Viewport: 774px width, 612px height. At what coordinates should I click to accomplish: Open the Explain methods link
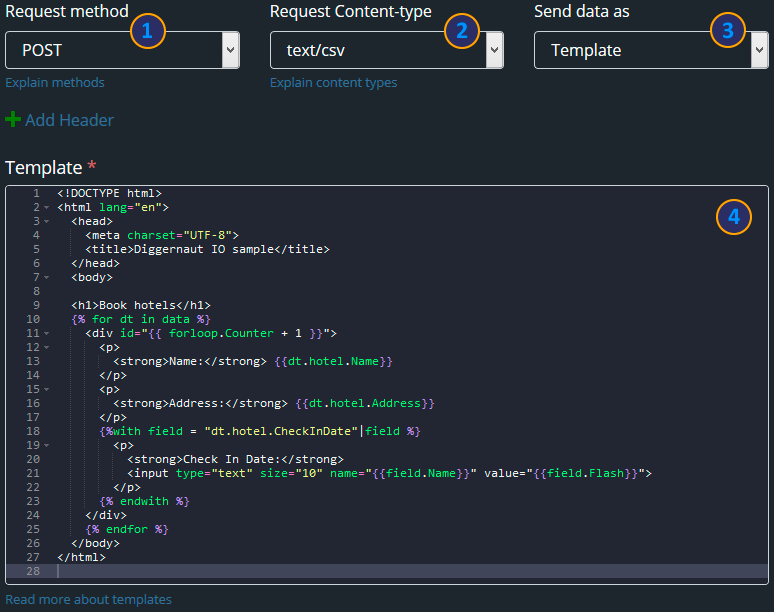pos(55,83)
